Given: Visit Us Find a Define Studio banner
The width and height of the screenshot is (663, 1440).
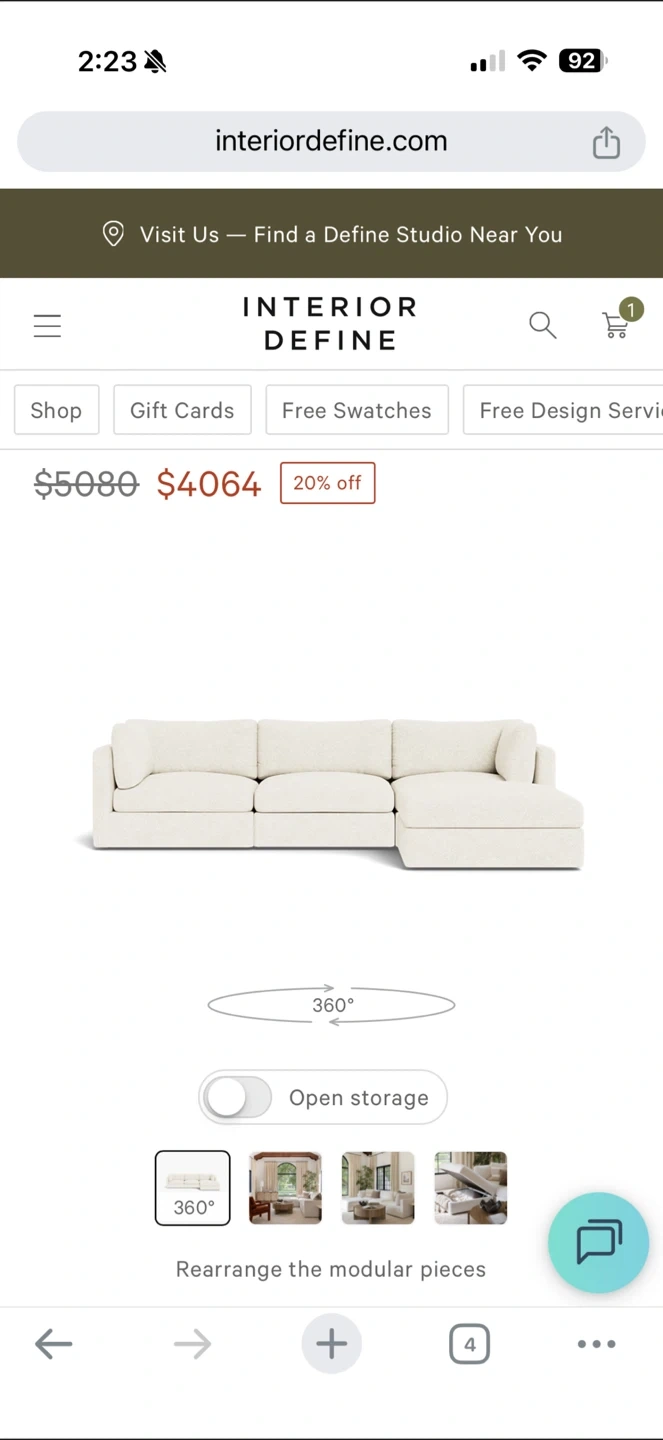Looking at the screenshot, I should tap(331, 234).
